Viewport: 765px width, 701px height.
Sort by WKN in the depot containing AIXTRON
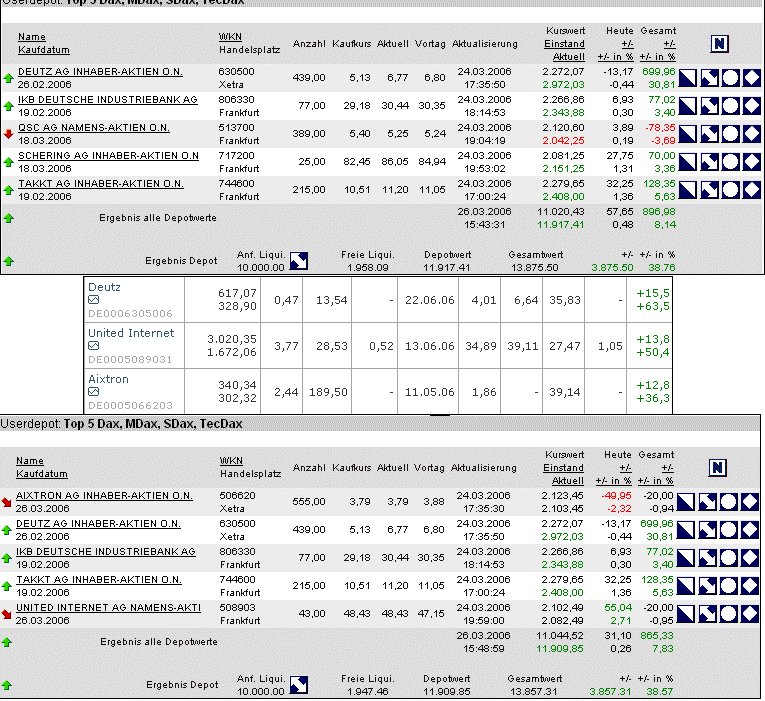[x=231, y=461]
